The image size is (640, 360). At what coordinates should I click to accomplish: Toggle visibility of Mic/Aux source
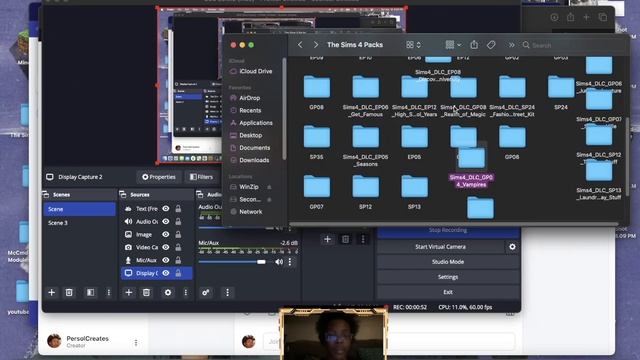tap(166, 260)
